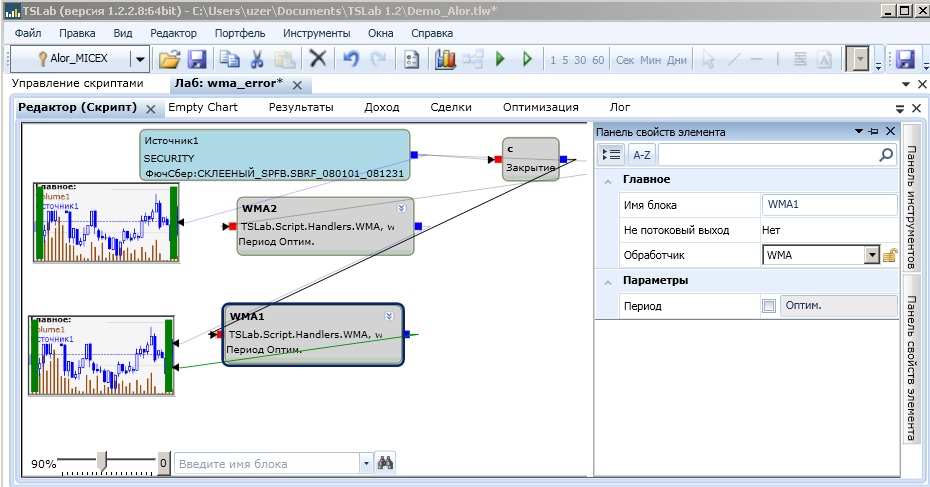Open the Alor_MICEX source dropdown arrow
This screenshot has height=487, width=930.
(139, 59)
